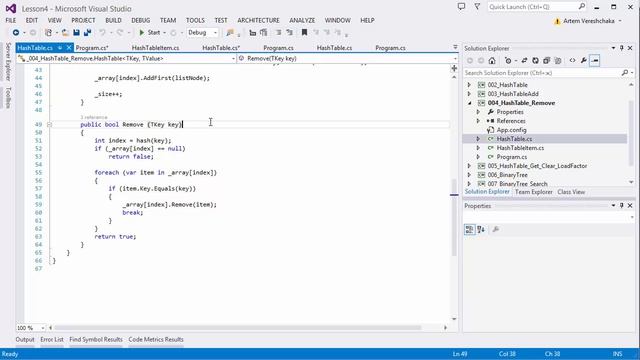This screenshot has width=640, height=360.
Task: Click the View Code icon in Solution Explorer
Action: pyautogui.click(x=573, y=61)
